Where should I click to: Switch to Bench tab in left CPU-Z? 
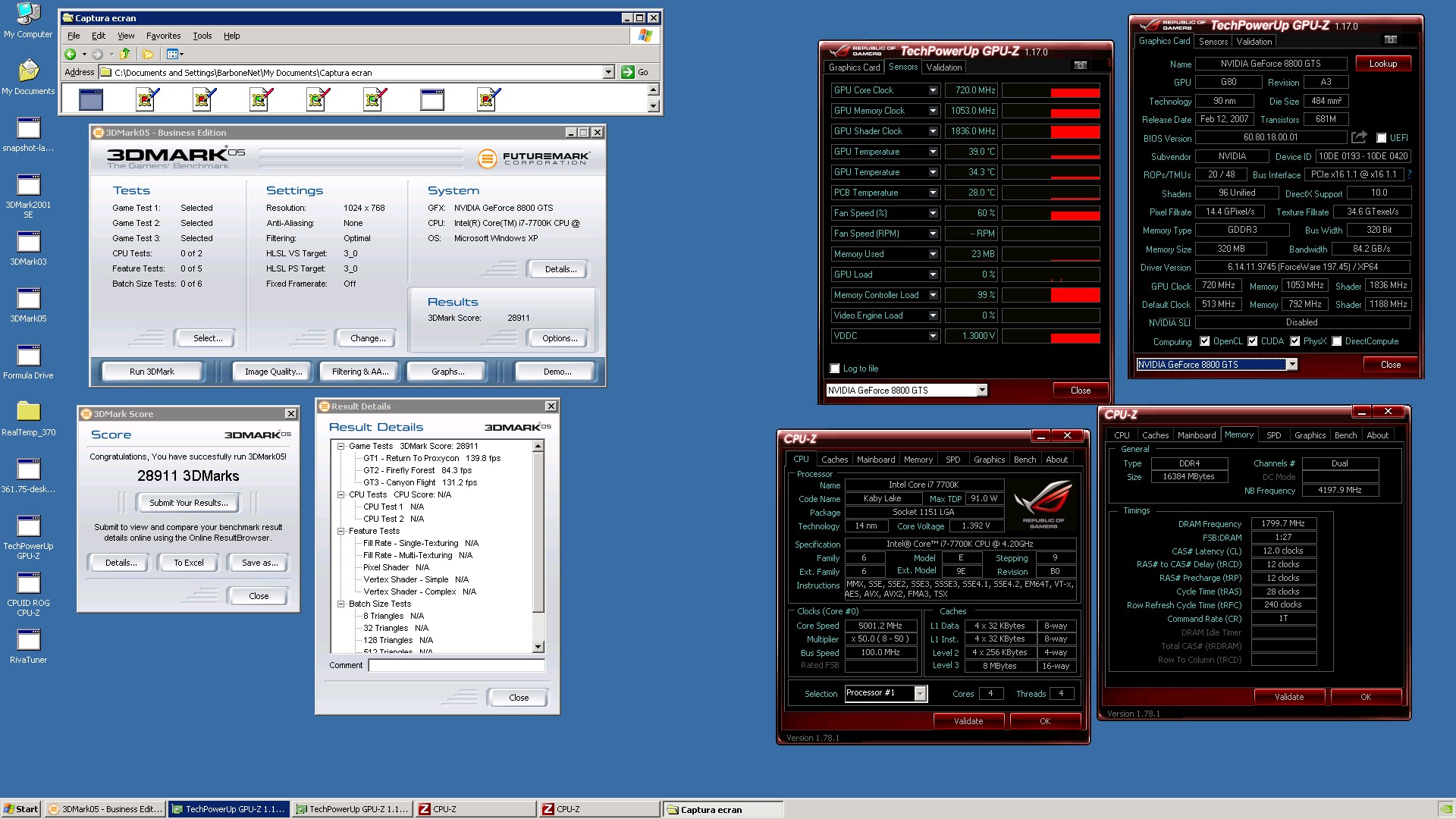click(1025, 460)
